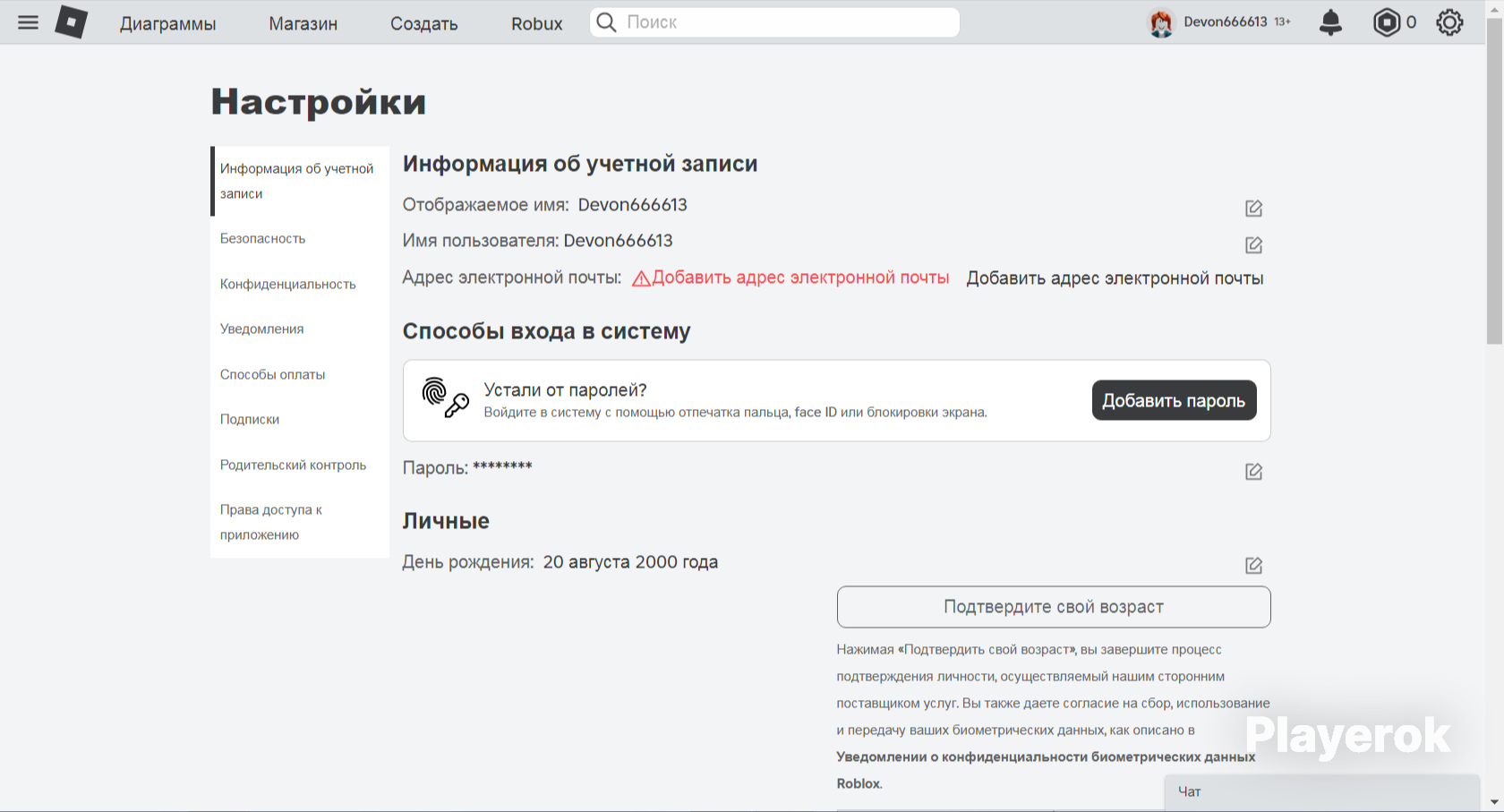Open the hamburger navigation menu

click(29, 22)
